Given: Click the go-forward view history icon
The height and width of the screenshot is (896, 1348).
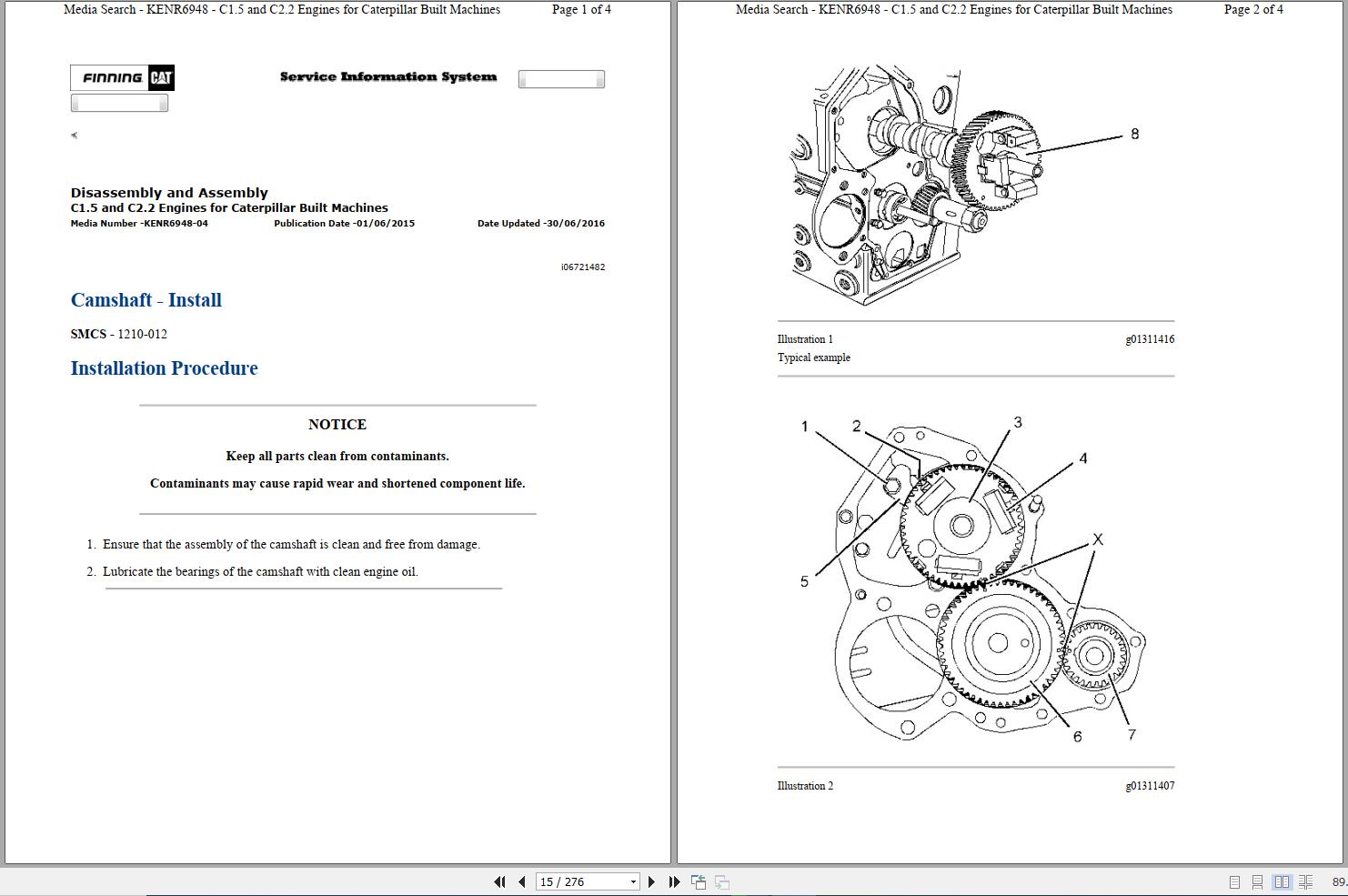Looking at the screenshot, I should coord(721,881).
